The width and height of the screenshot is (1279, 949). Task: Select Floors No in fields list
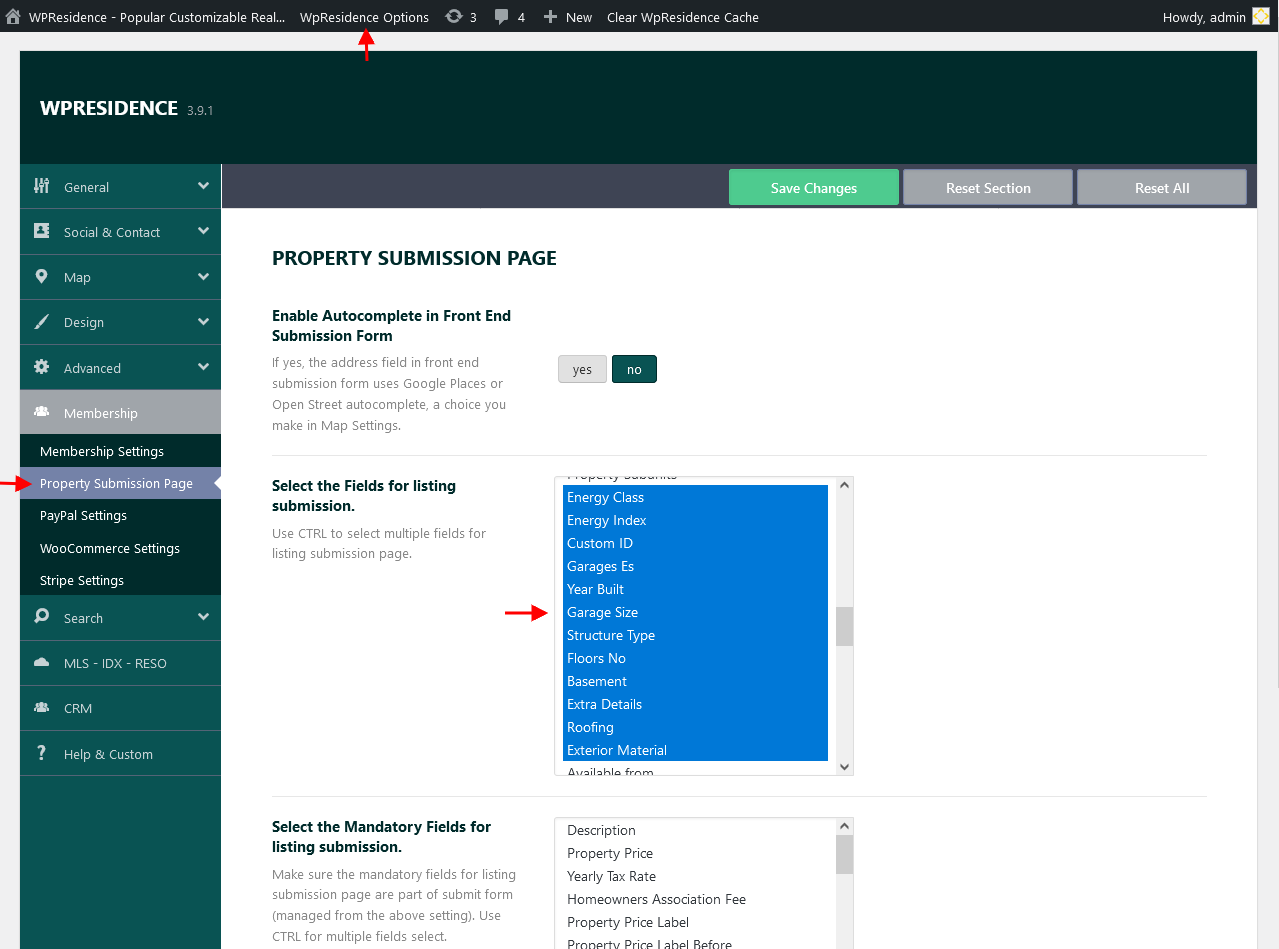[695, 658]
